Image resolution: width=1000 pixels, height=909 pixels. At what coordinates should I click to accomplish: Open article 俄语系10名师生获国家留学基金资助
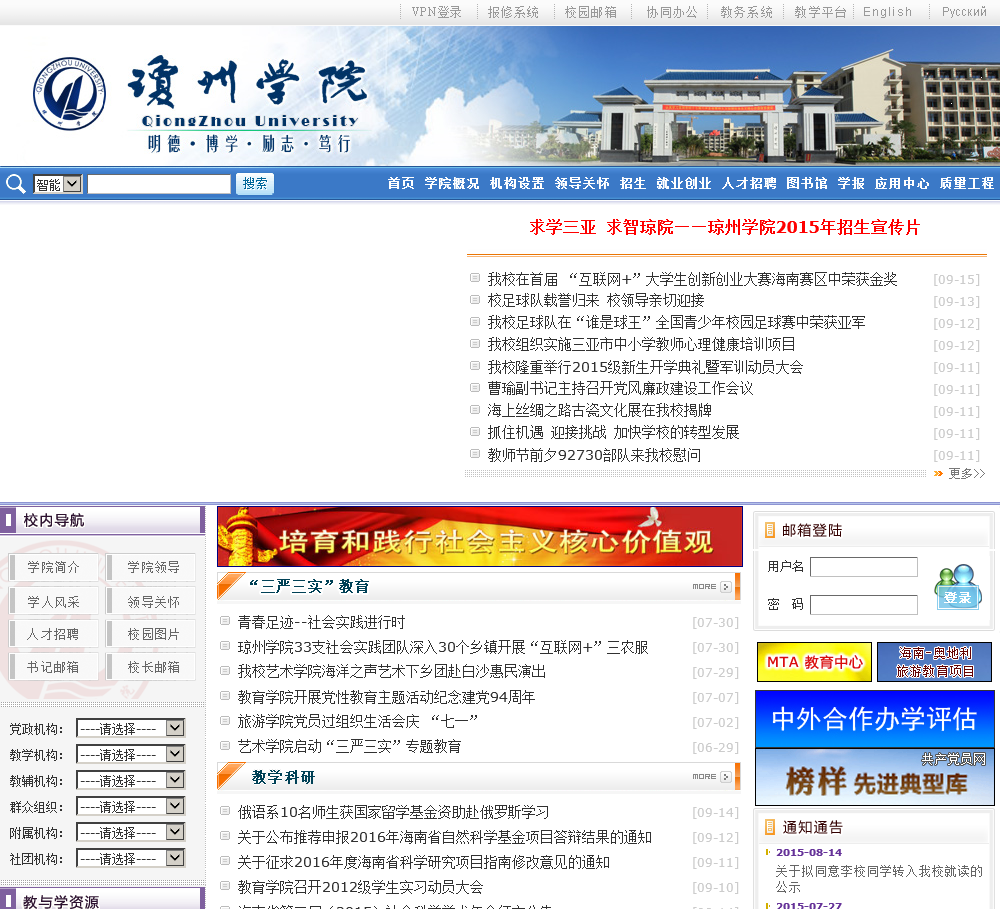click(393, 812)
